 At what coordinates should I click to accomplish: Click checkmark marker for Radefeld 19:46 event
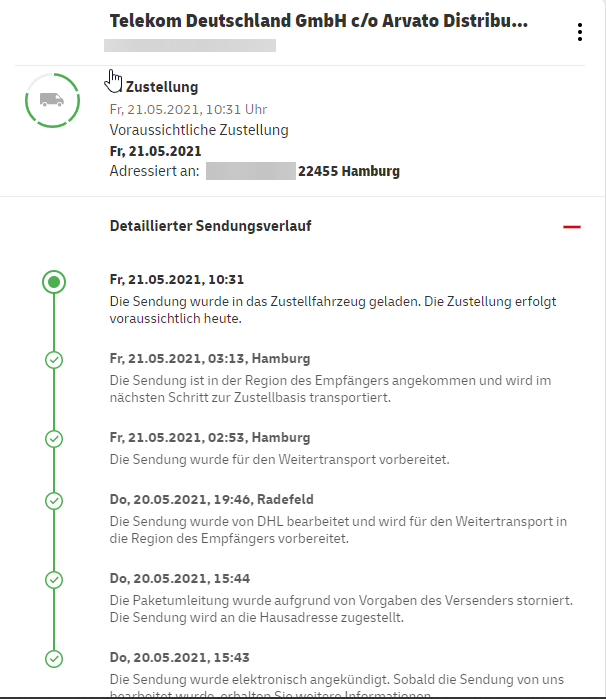[54, 501]
